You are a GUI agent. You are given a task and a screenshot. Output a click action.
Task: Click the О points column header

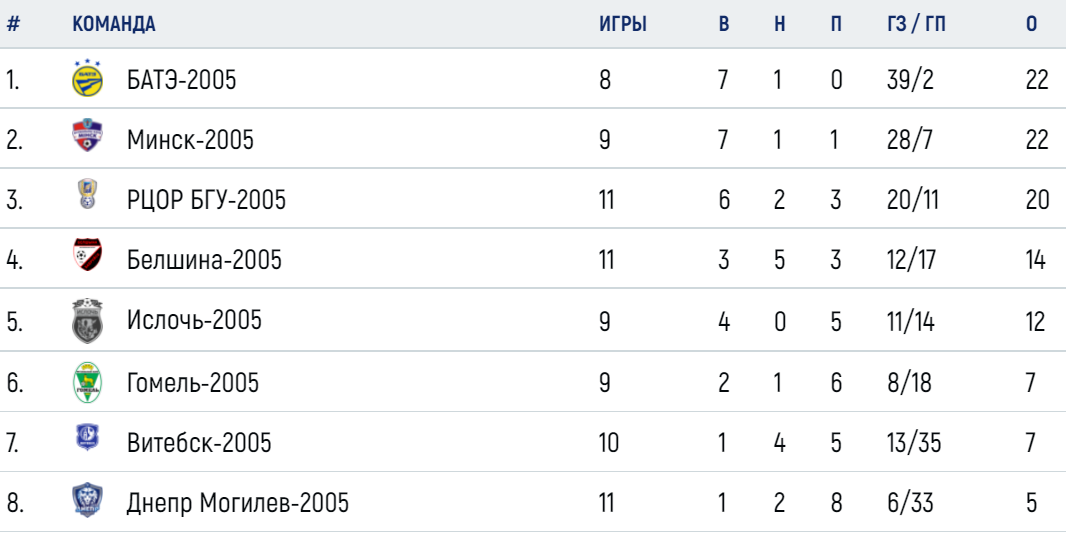click(1031, 24)
